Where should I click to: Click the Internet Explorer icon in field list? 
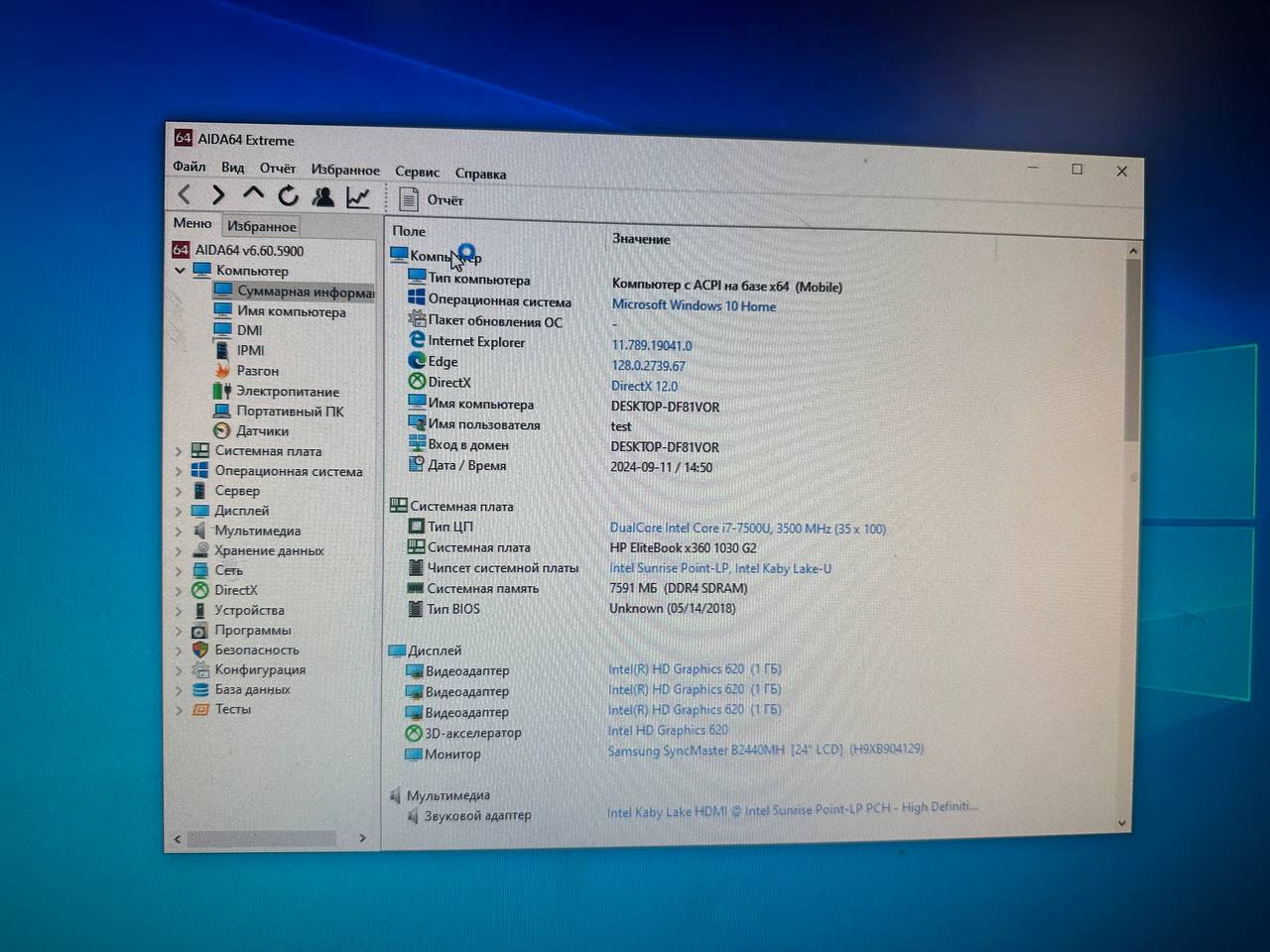click(417, 340)
